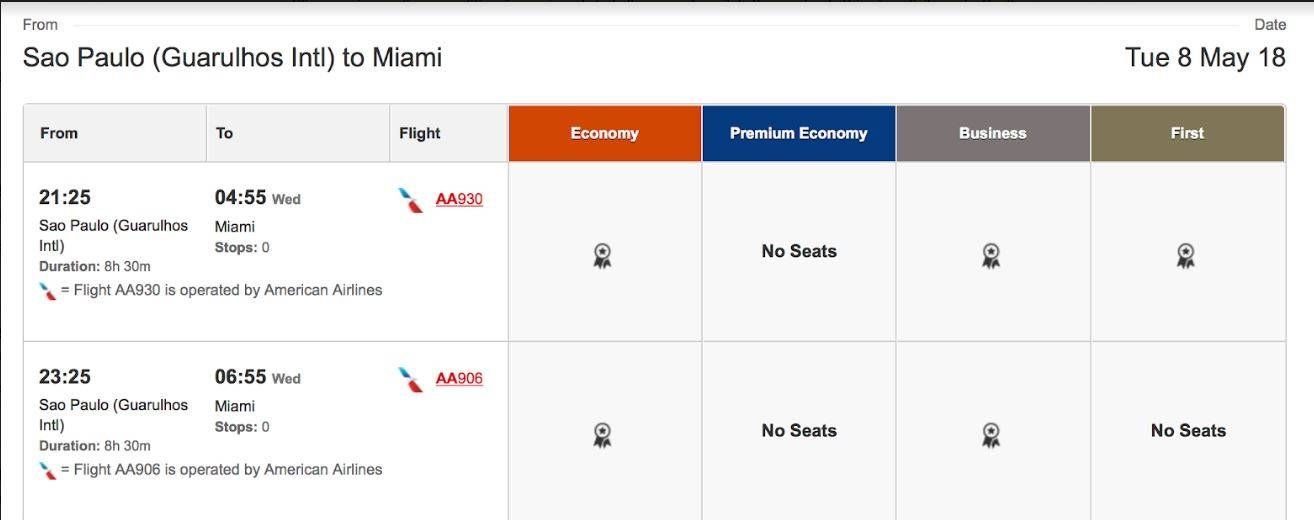
Task: Click the Business column header
Action: coord(993,133)
